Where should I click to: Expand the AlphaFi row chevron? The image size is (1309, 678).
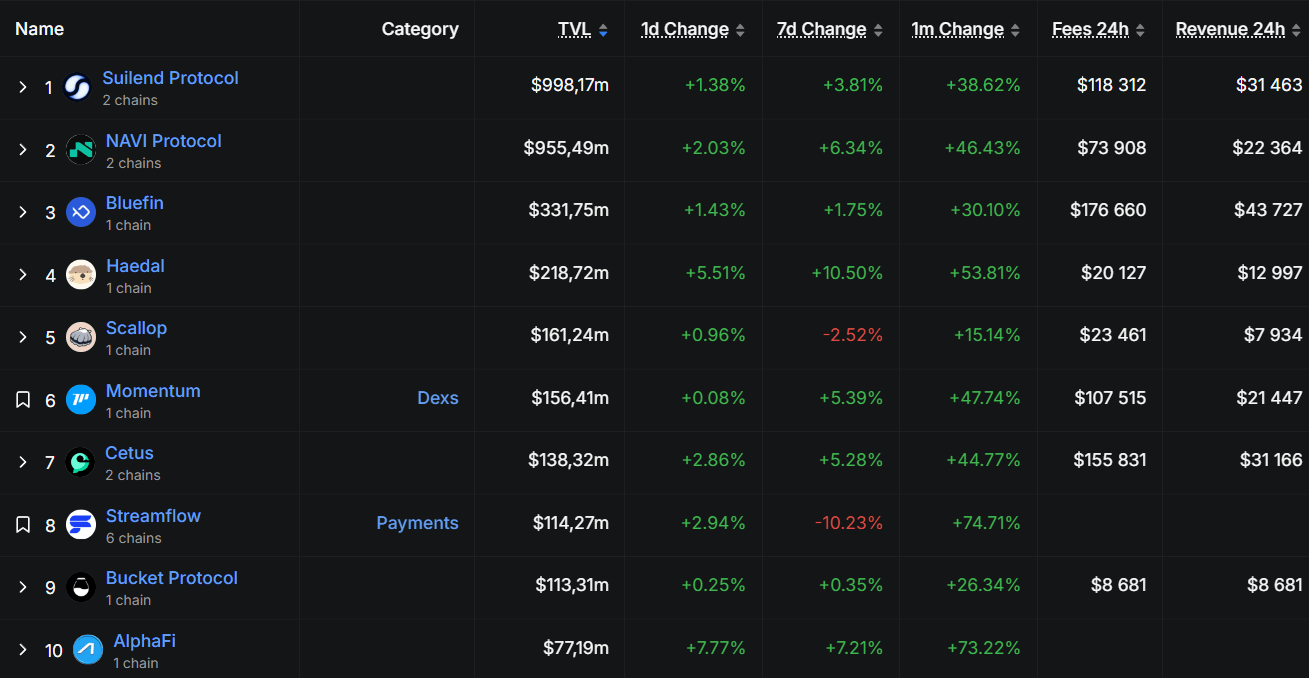23,650
